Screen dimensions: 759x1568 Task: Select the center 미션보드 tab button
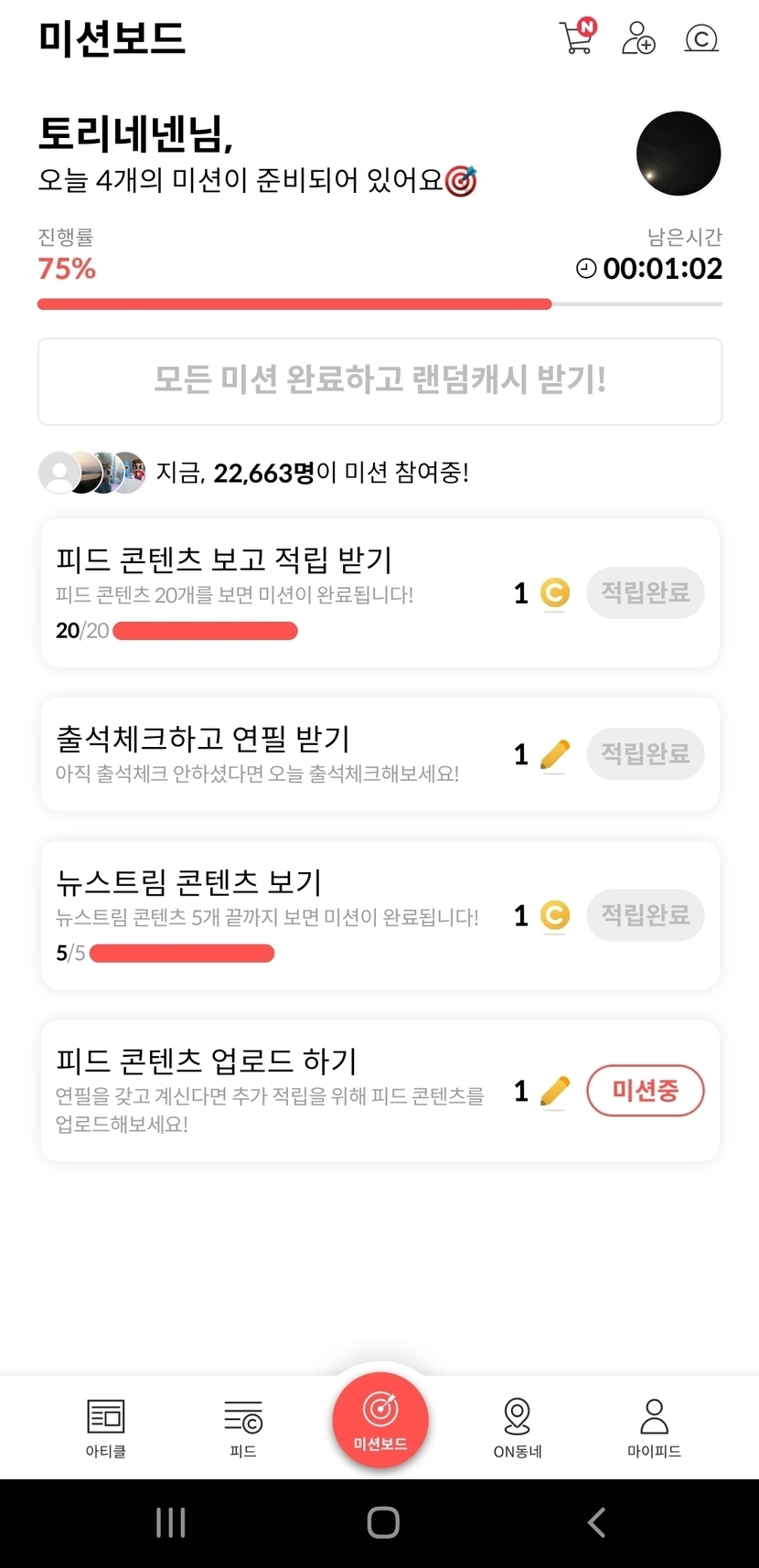[x=380, y=1420]
